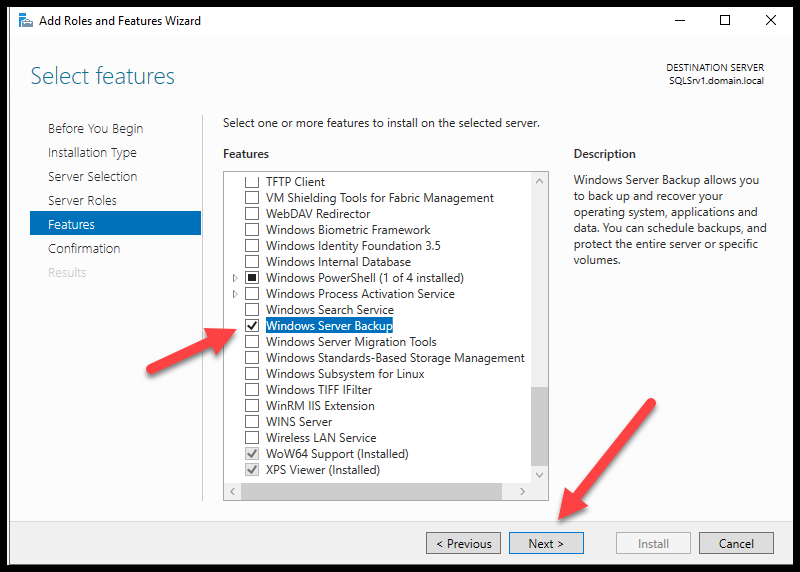Tick Windows Standards-Based Storage Management checkbox
Viewport: 800px width, 572px height.
point(252,358)
